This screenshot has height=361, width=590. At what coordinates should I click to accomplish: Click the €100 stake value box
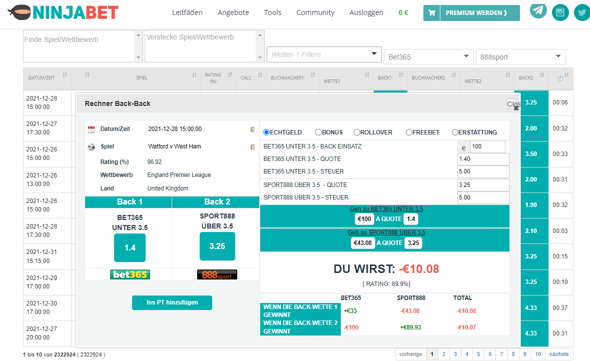coord(364,219)
